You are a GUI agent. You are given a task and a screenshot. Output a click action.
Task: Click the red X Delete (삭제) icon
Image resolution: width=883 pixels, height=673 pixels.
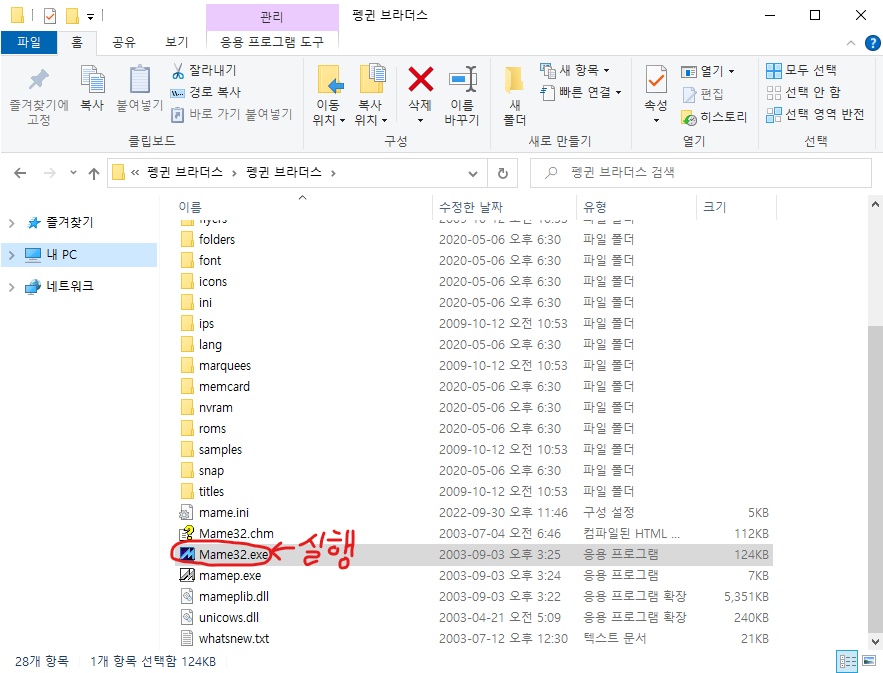420,79
